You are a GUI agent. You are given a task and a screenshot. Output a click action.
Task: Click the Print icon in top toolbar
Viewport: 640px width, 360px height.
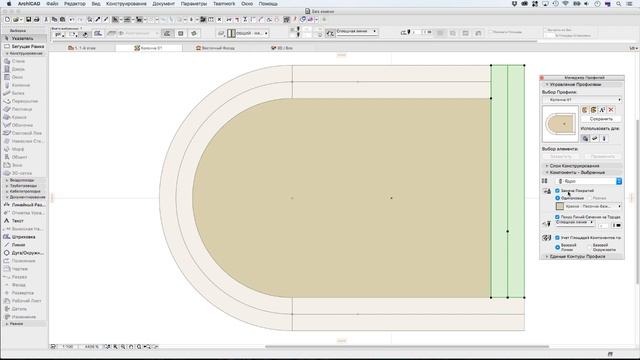pos(36,20)
